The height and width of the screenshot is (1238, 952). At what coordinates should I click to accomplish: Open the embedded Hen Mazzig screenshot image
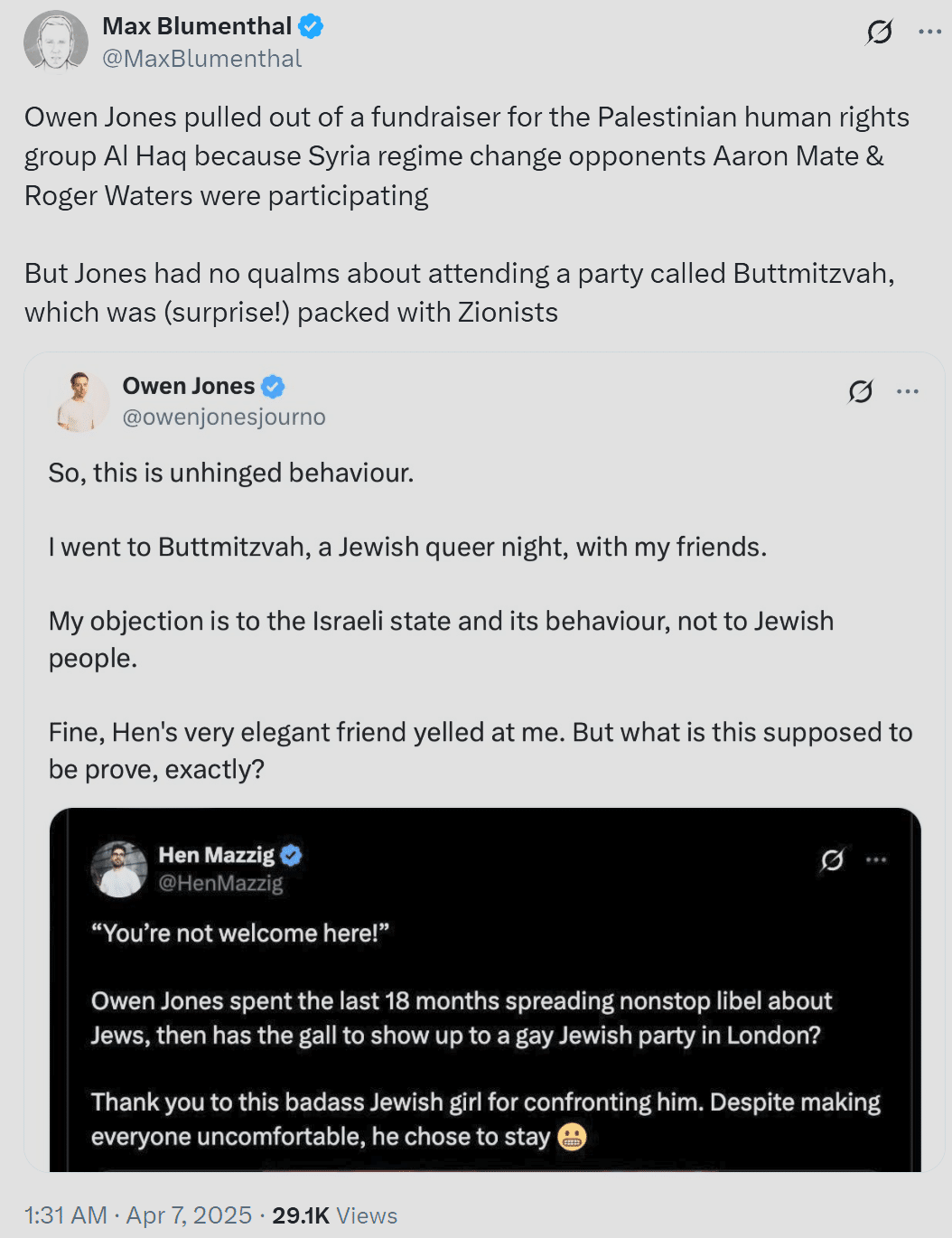coord(485,989)
